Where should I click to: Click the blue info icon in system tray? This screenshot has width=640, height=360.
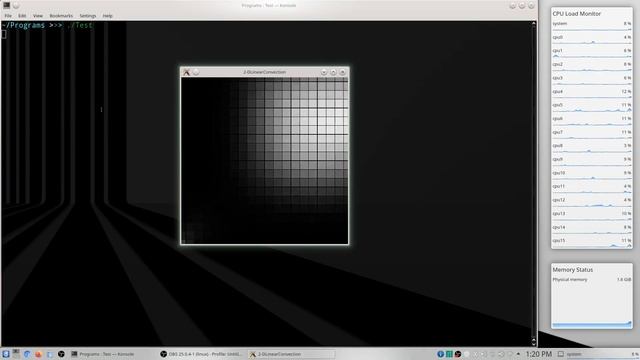[440, 354]
